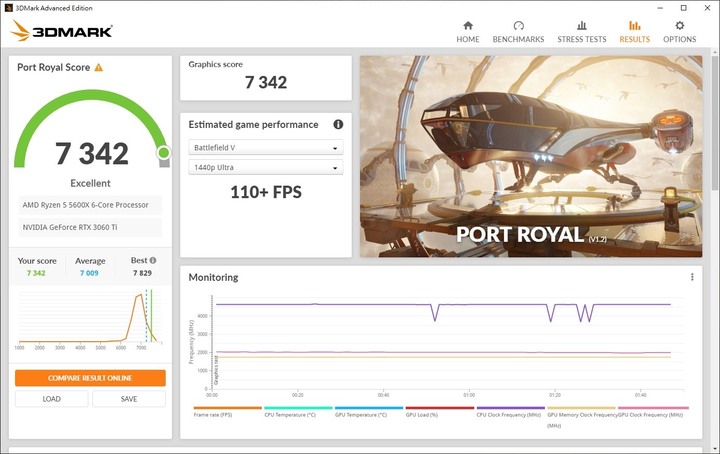Click the warning triangle beside Port Royal Score
Viewport: 720px width, 454px height.
[x=98, y=67]
